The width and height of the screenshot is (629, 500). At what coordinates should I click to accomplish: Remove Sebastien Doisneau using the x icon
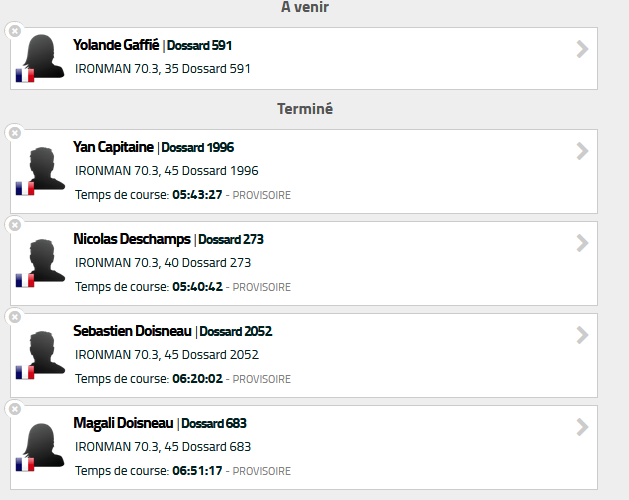15,317
